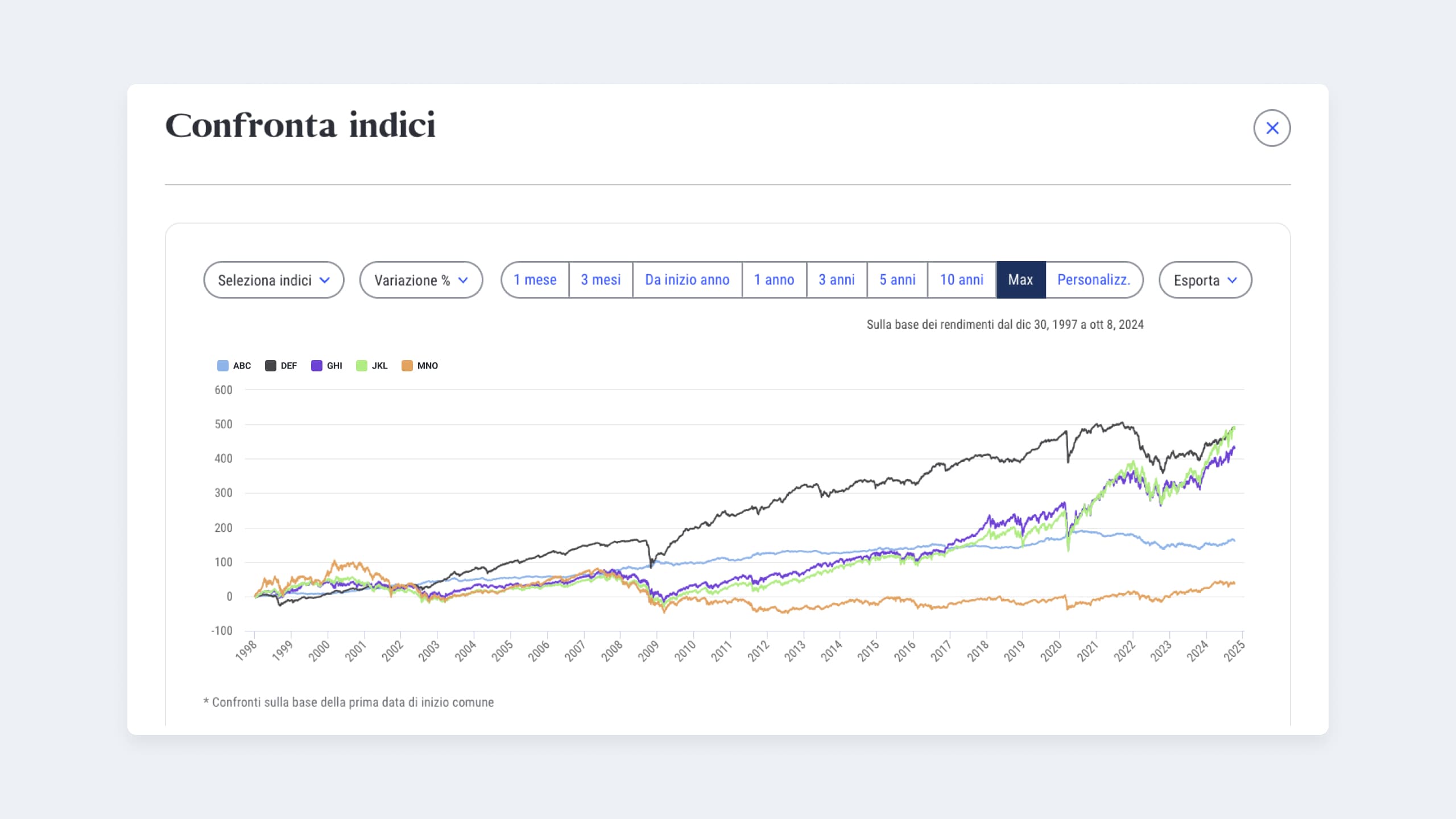This screenshot has width=1456, height=819.
Task: Toggle the DEF series in legend
Action: (x=271, y=366)
